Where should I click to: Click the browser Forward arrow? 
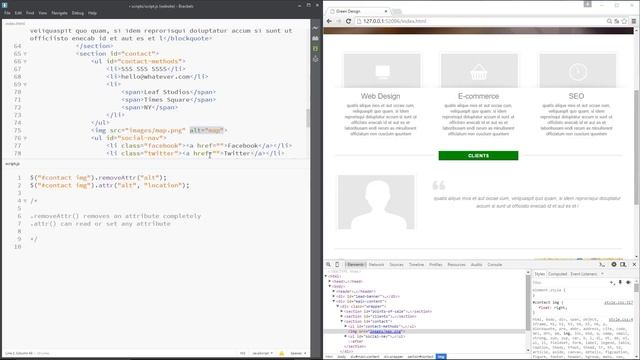click(338, 21)
